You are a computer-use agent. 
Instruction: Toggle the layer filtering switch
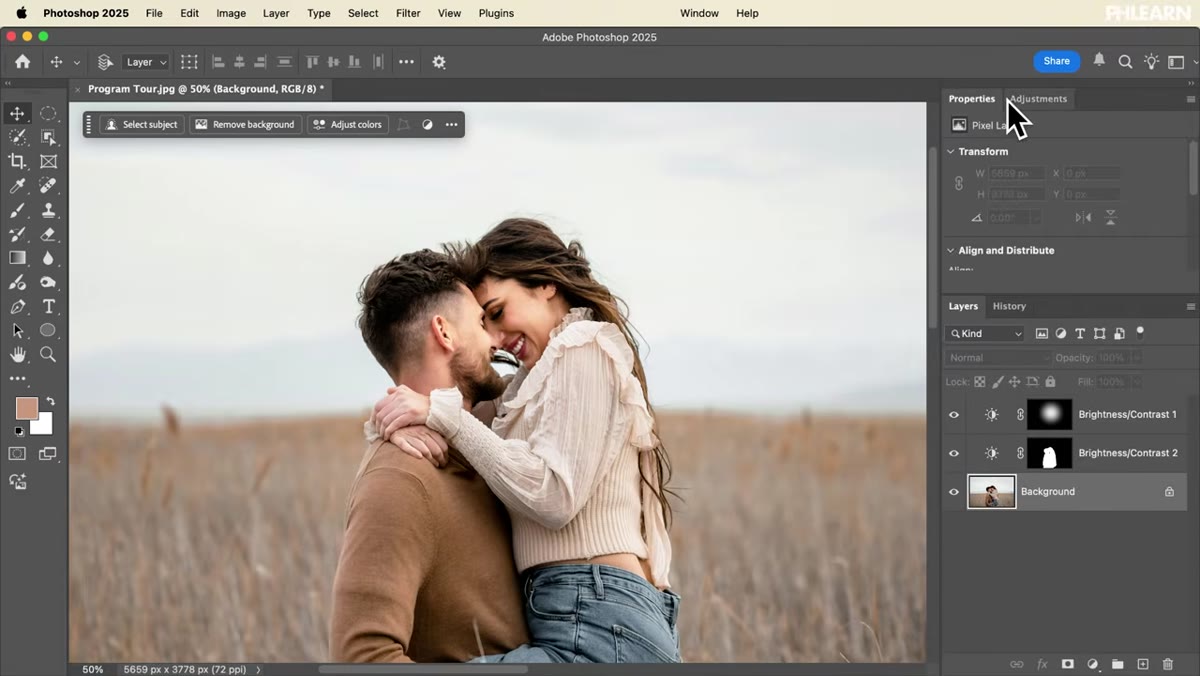1139,333
